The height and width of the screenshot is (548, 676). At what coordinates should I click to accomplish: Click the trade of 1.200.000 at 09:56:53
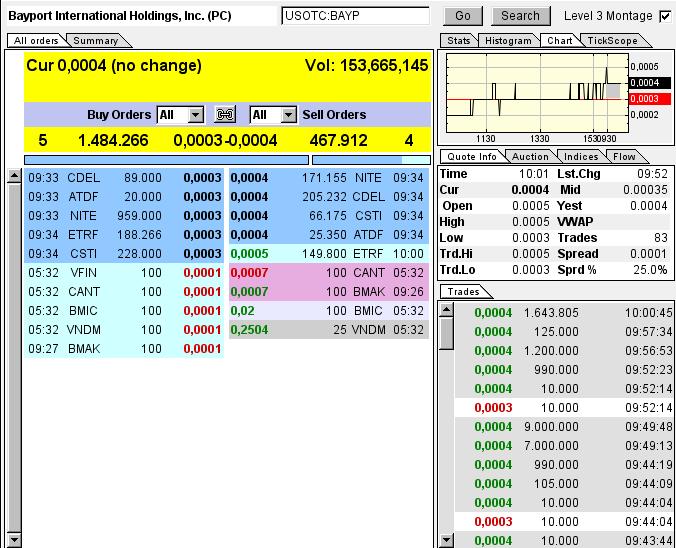[x=564, y=351]
